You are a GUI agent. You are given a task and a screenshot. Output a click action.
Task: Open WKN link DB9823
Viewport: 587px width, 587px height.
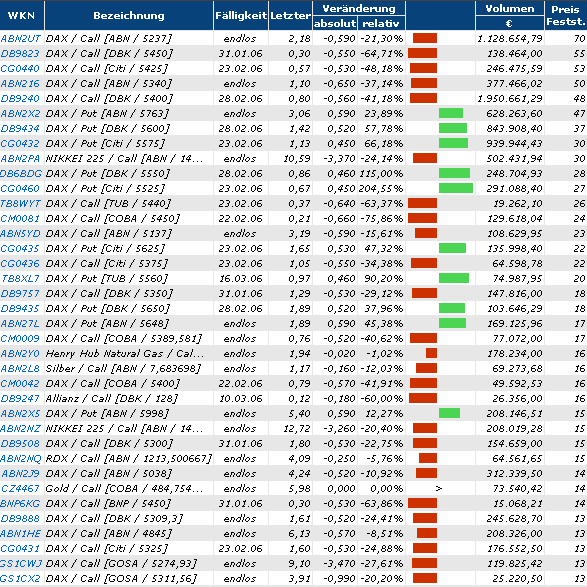click(20, 54)
